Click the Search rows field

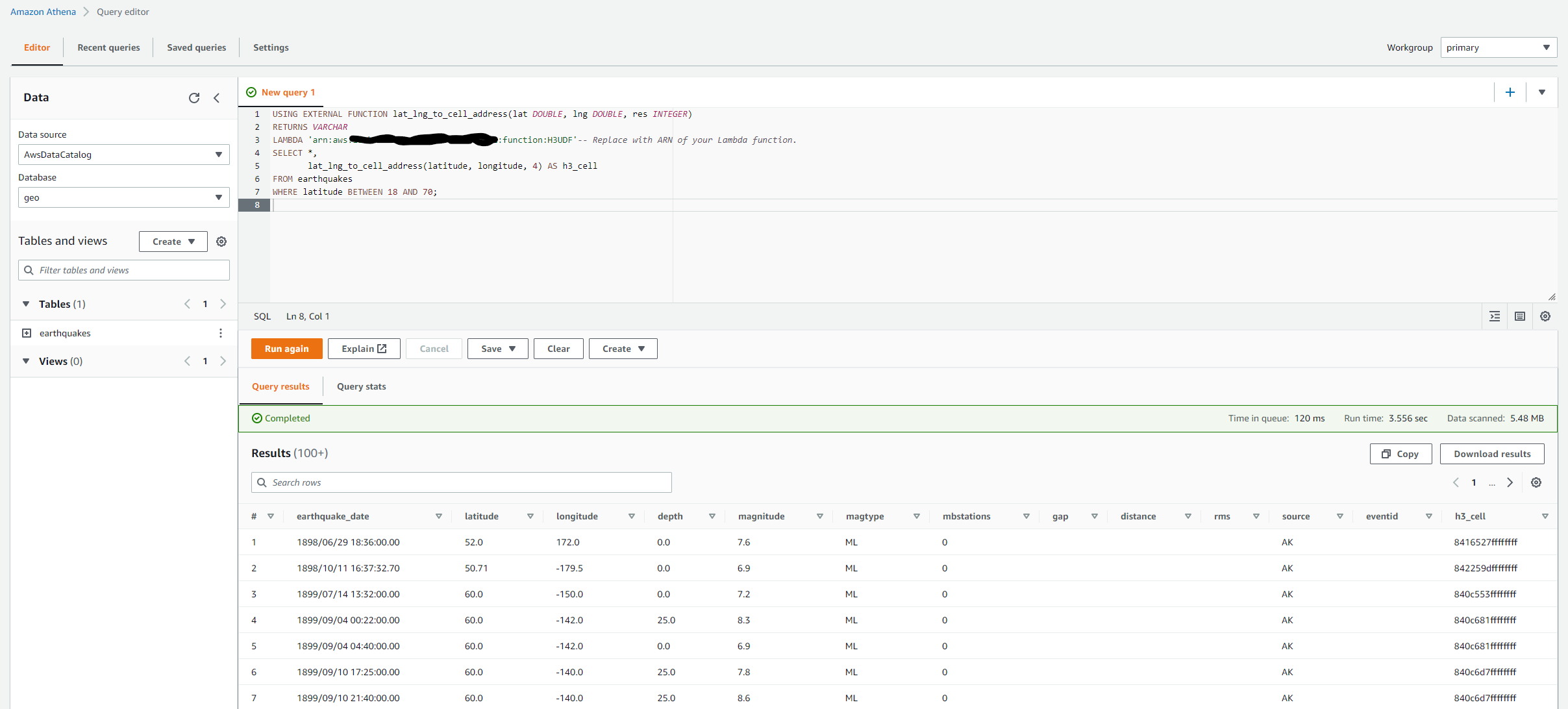coord(461,482)
